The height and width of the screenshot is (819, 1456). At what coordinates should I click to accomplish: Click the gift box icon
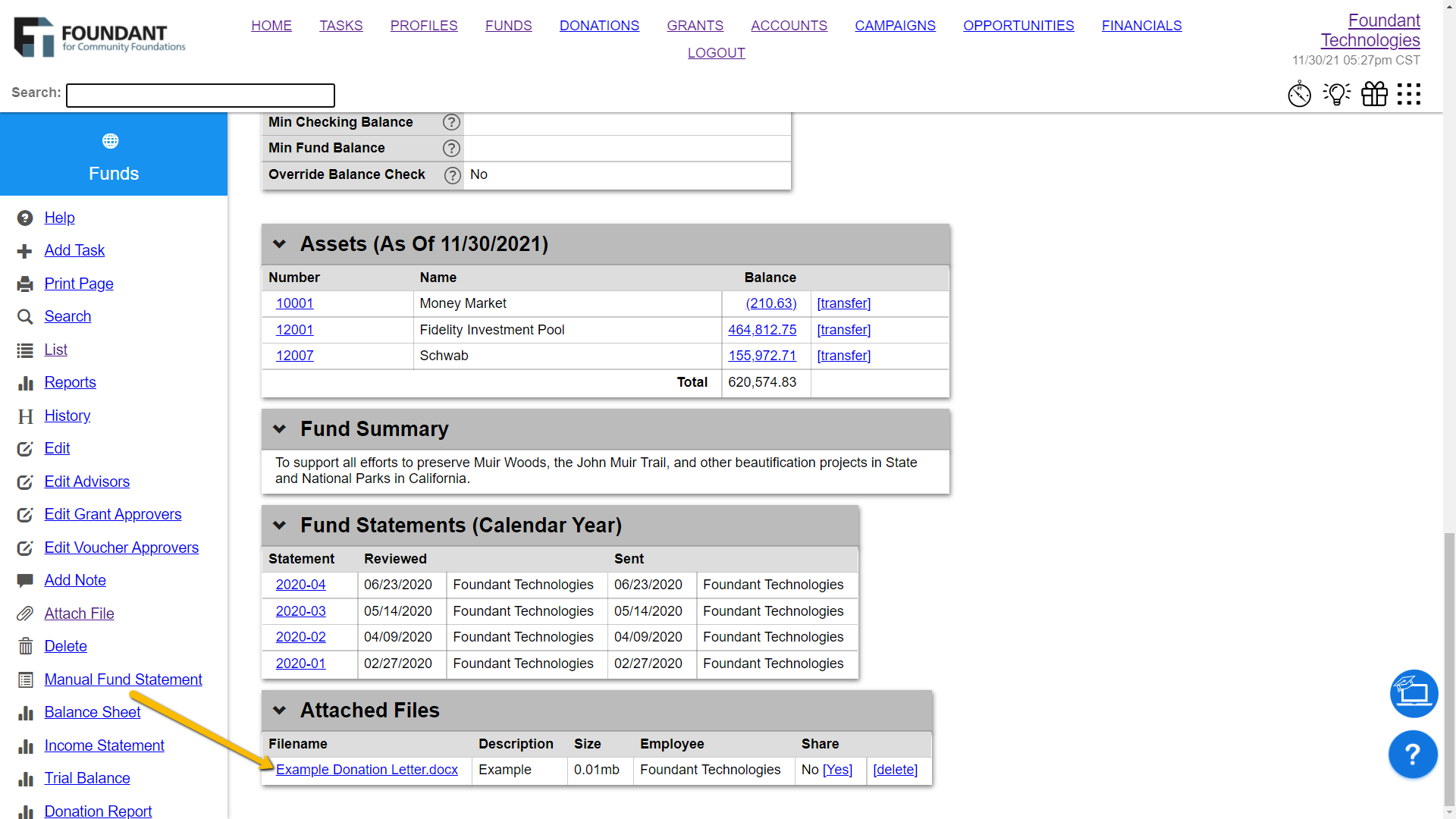point(1374,94)
